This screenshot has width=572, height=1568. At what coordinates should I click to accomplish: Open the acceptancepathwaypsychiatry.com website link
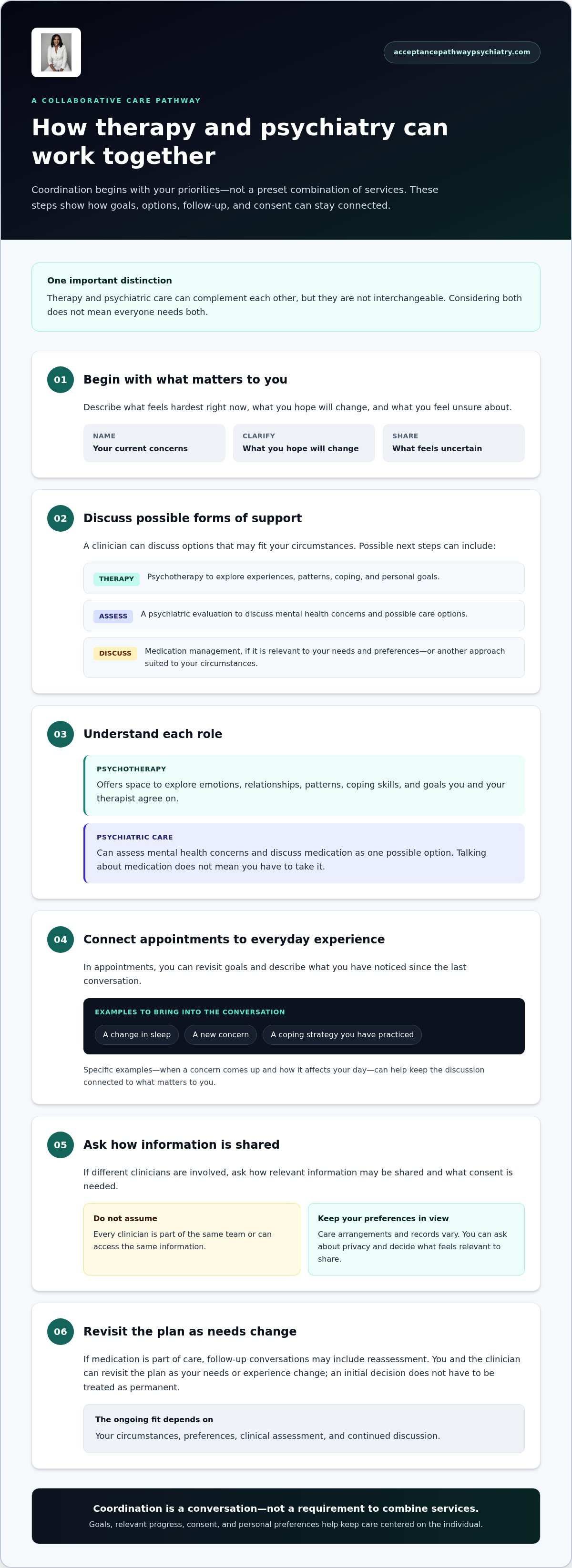coord(462,52)
